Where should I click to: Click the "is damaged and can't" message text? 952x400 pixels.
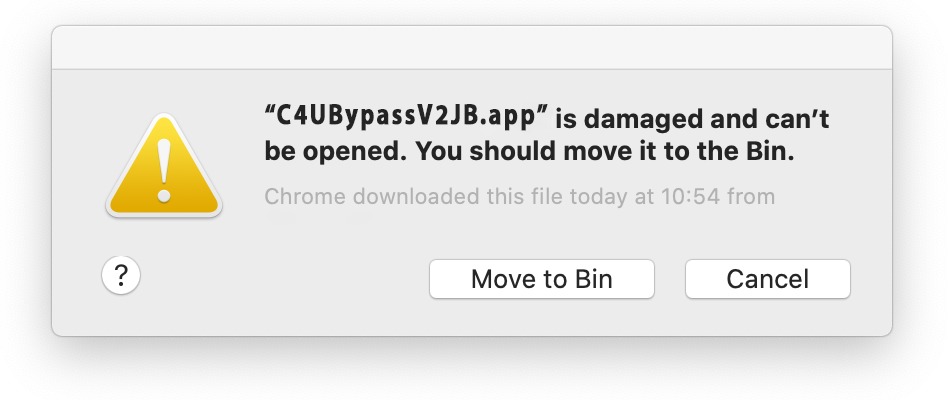(692, 119)
